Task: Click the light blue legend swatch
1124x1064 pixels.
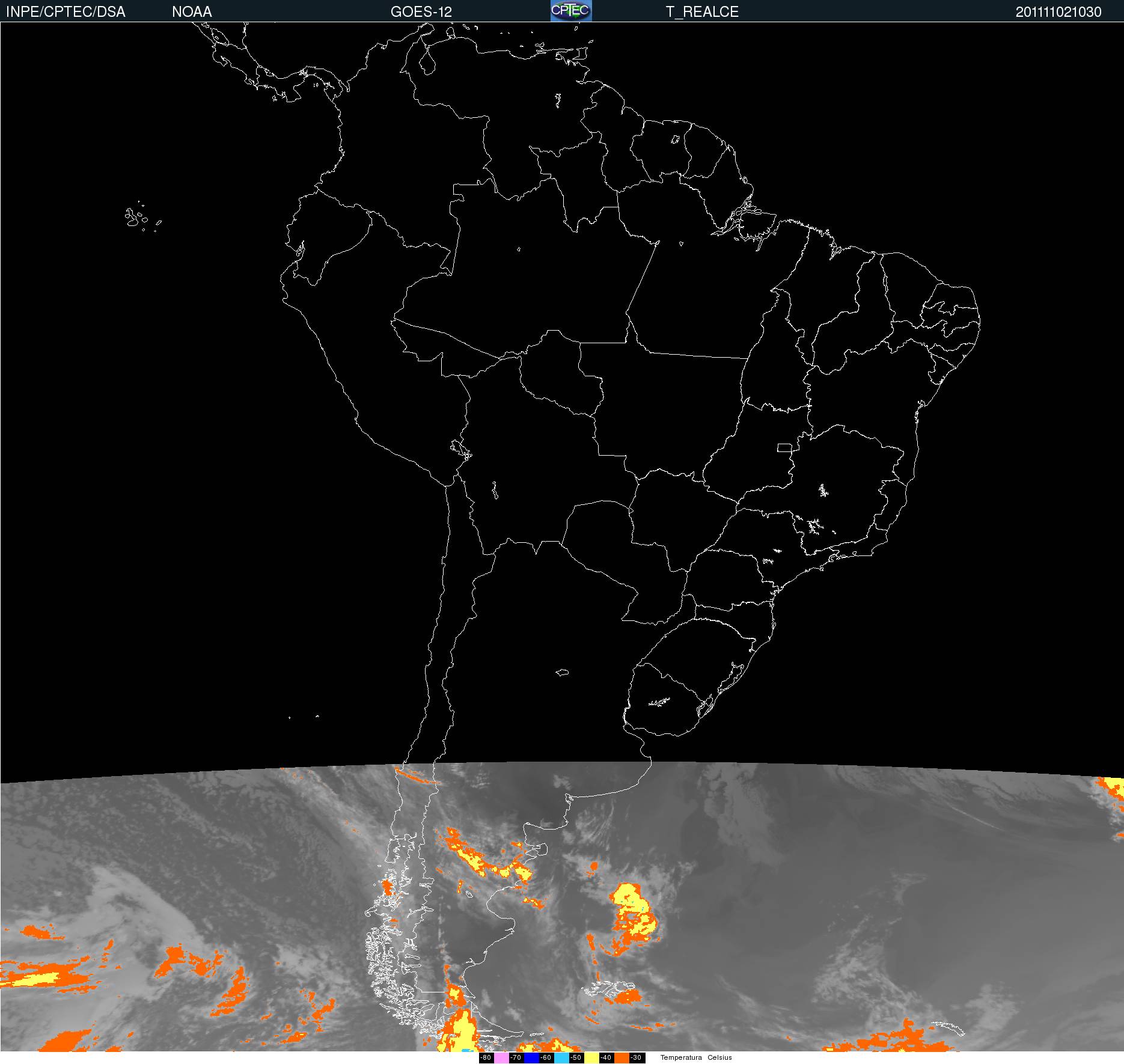Action: (x=561, y=1058)
